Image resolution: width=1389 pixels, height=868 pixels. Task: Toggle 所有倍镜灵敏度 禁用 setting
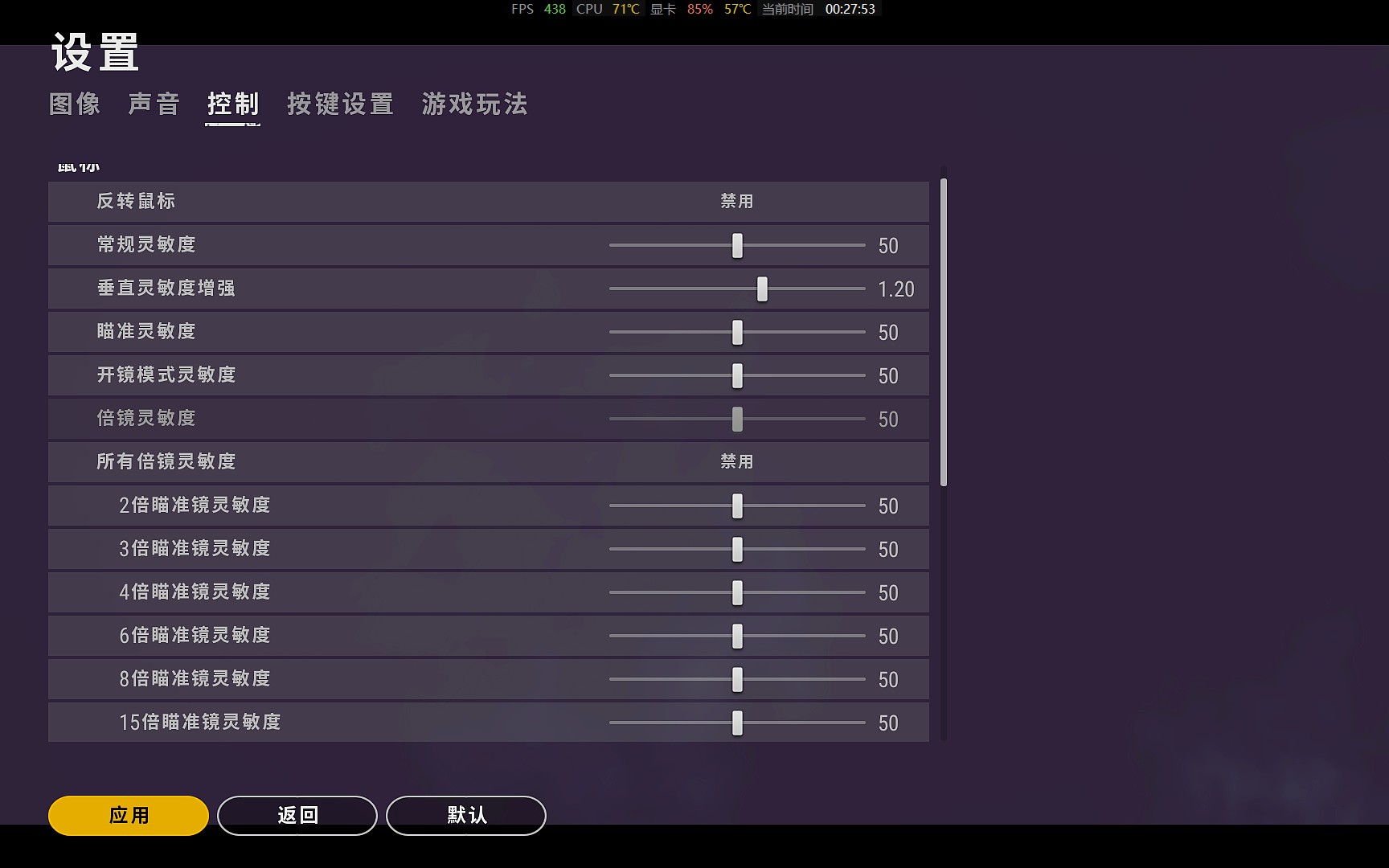click(x=736, y=462)
